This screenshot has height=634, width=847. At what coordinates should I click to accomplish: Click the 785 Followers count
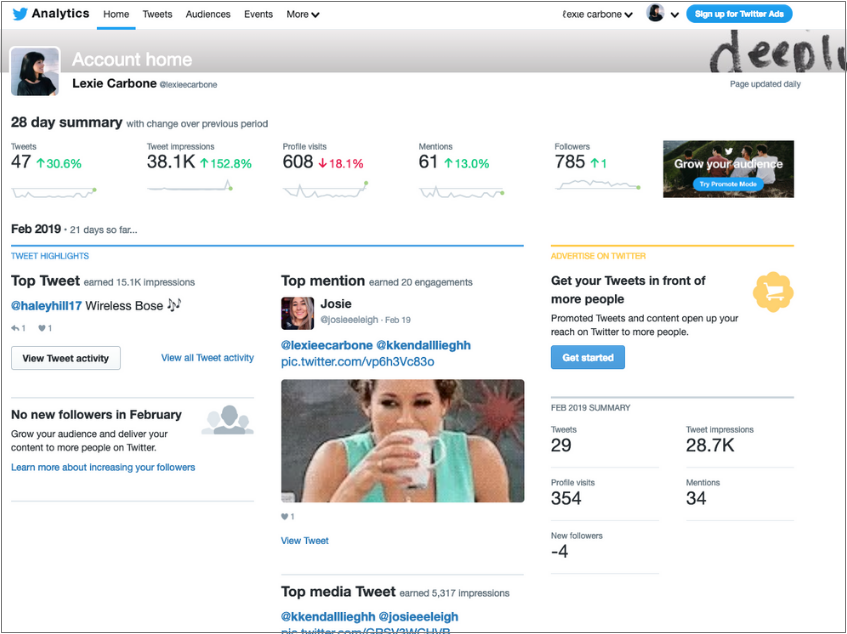[570, 161]
